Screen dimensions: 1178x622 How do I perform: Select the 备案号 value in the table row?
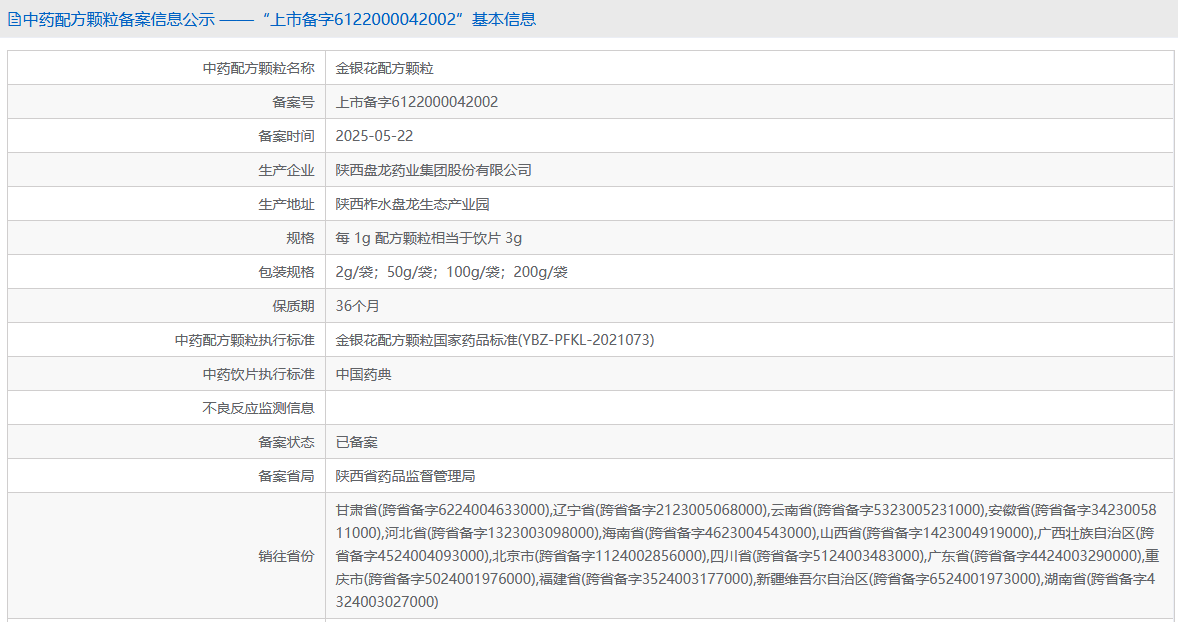point(416,102)
